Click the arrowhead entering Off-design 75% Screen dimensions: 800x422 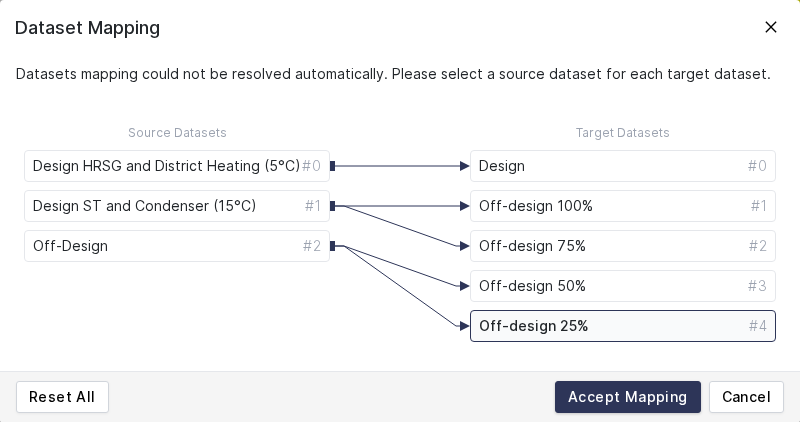pyautogui.click(x=464, y=246)
